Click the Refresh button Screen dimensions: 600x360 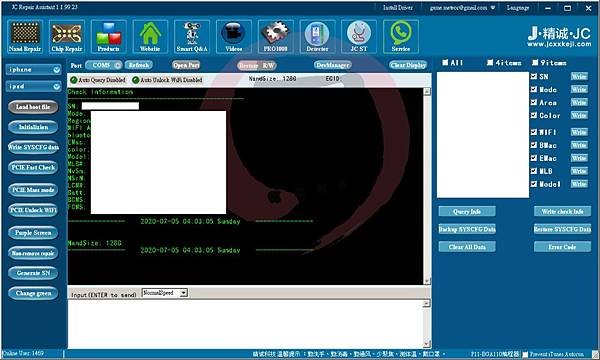point(139,65)
